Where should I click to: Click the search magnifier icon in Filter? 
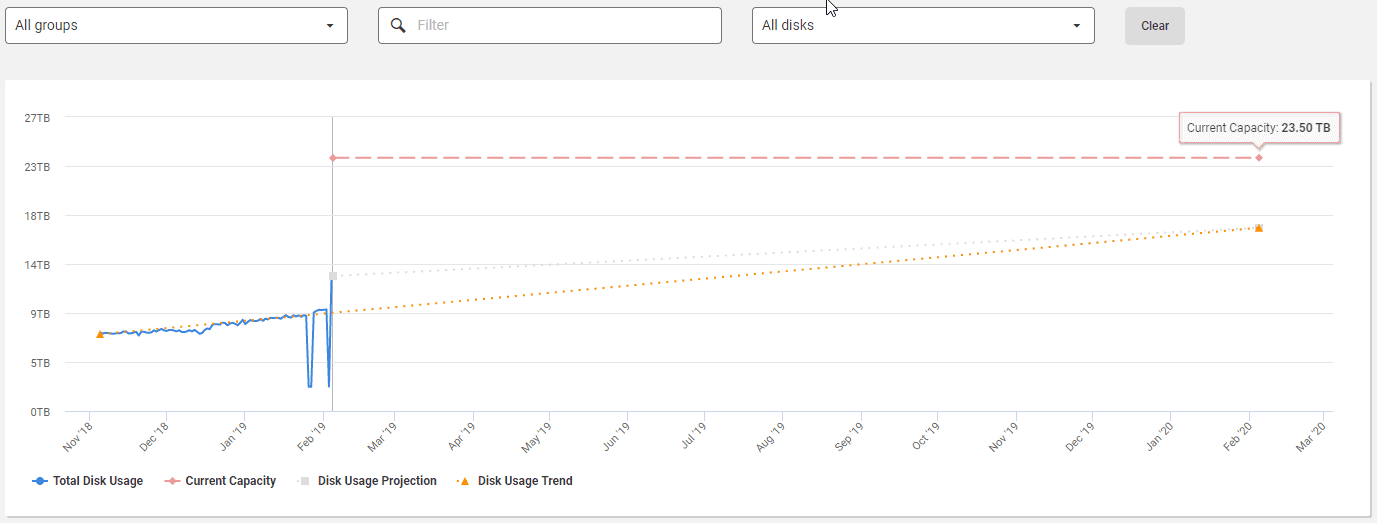coord(398,25)
